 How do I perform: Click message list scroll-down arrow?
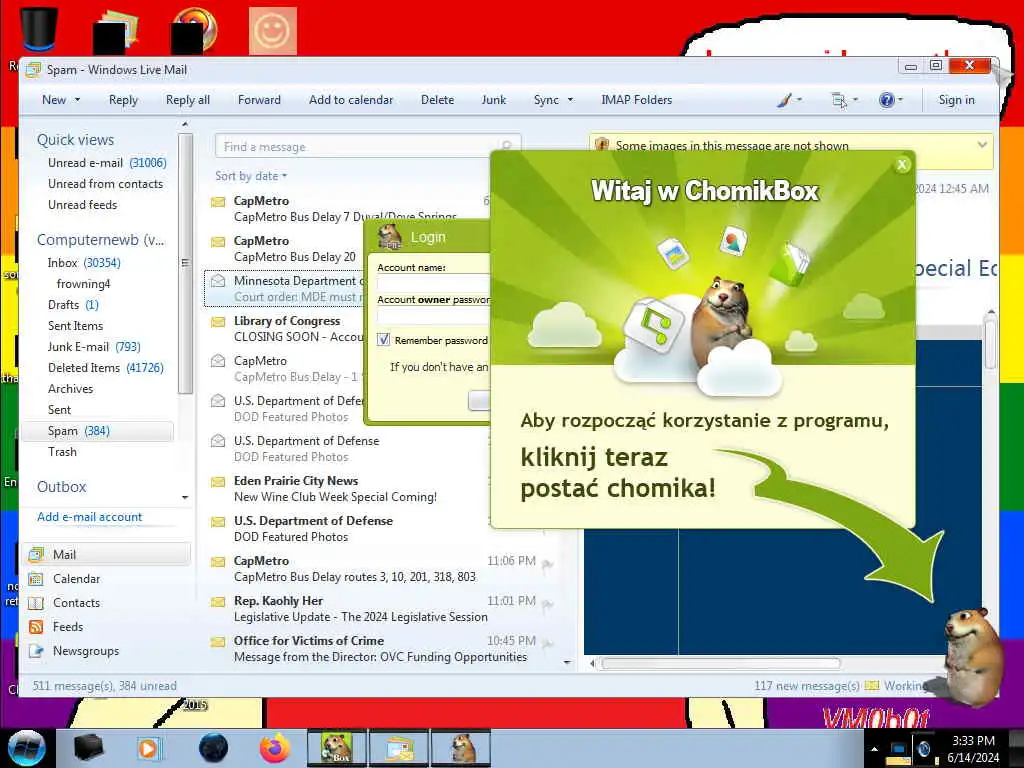pyautogui.click(x=567, y=662)
